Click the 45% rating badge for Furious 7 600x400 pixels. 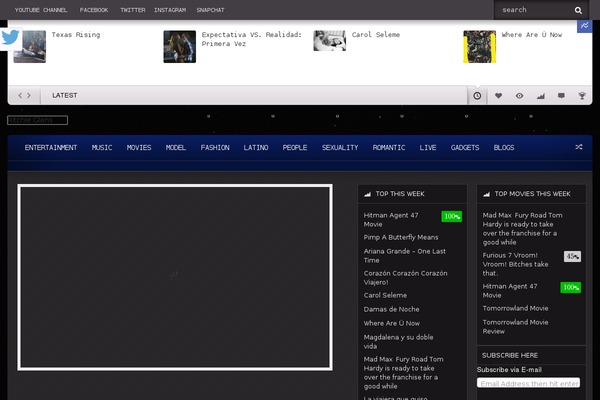[572, 256]
